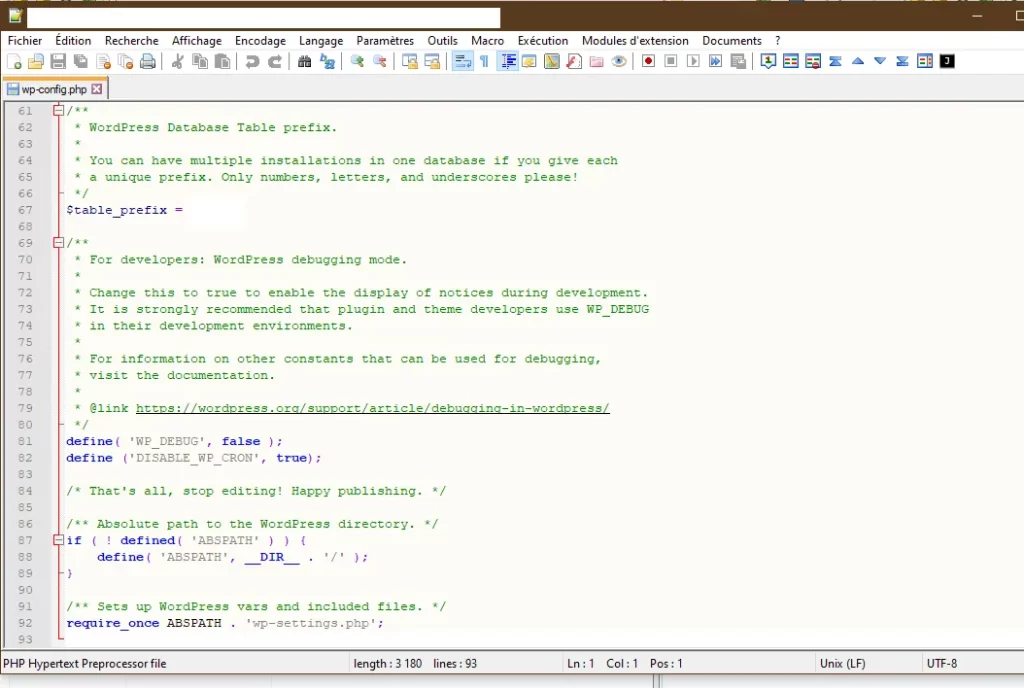Open the Document Map panel icon
The height and width of the screenshot is (688, 1024).
click(552, 61)
